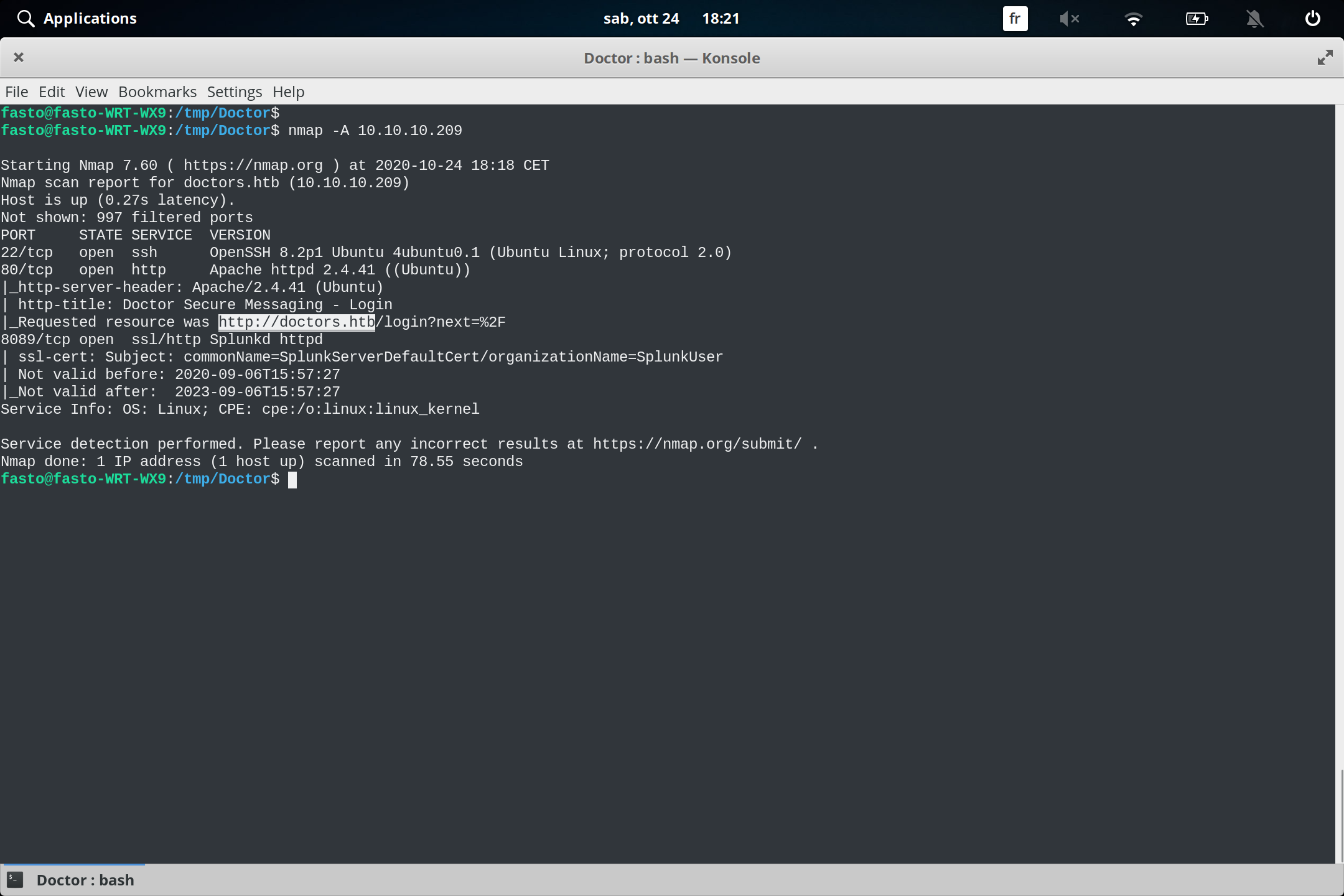Click the notification bell icon
Viewport: 1344px width, 896px height.
1255,19
